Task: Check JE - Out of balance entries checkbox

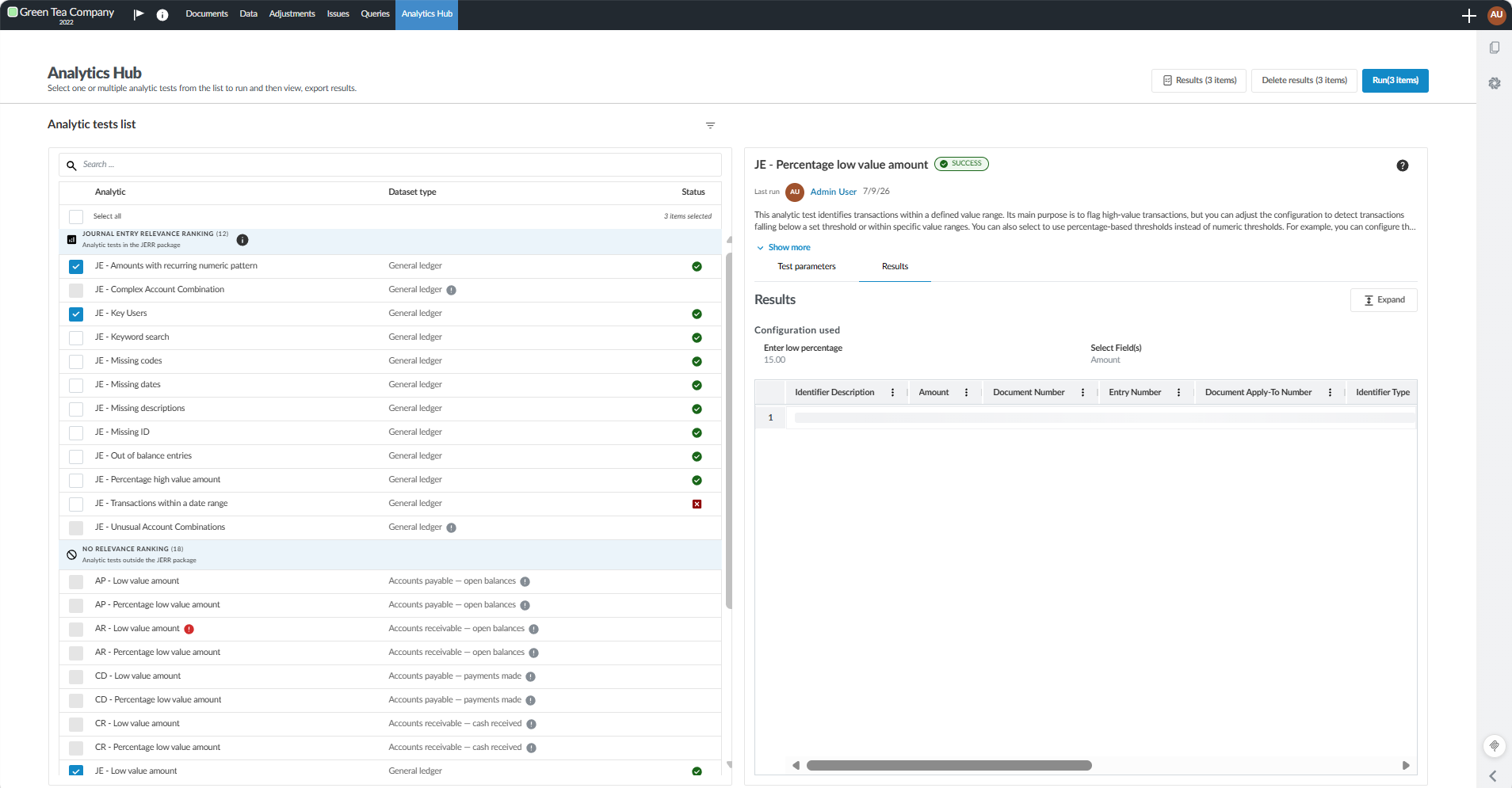Action: click(x=76, y=456)
